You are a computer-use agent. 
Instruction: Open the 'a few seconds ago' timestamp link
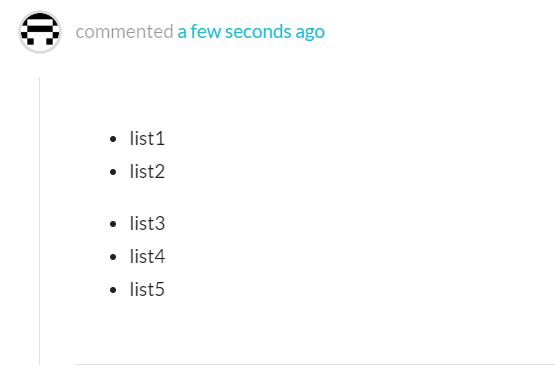251,32
